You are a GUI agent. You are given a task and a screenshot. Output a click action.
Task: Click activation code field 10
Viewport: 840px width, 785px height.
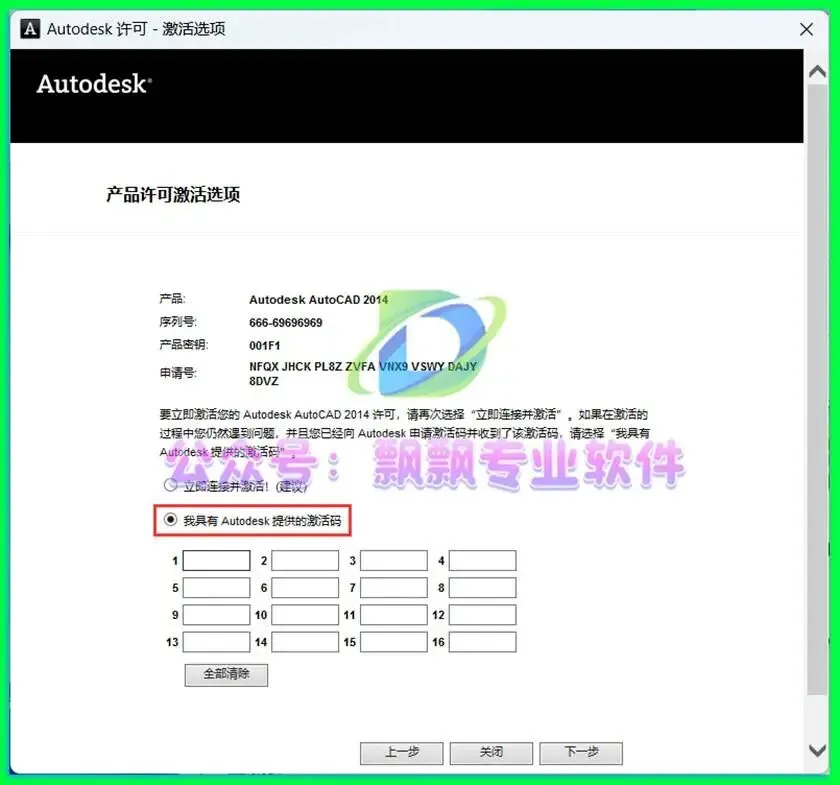[305, 615]
